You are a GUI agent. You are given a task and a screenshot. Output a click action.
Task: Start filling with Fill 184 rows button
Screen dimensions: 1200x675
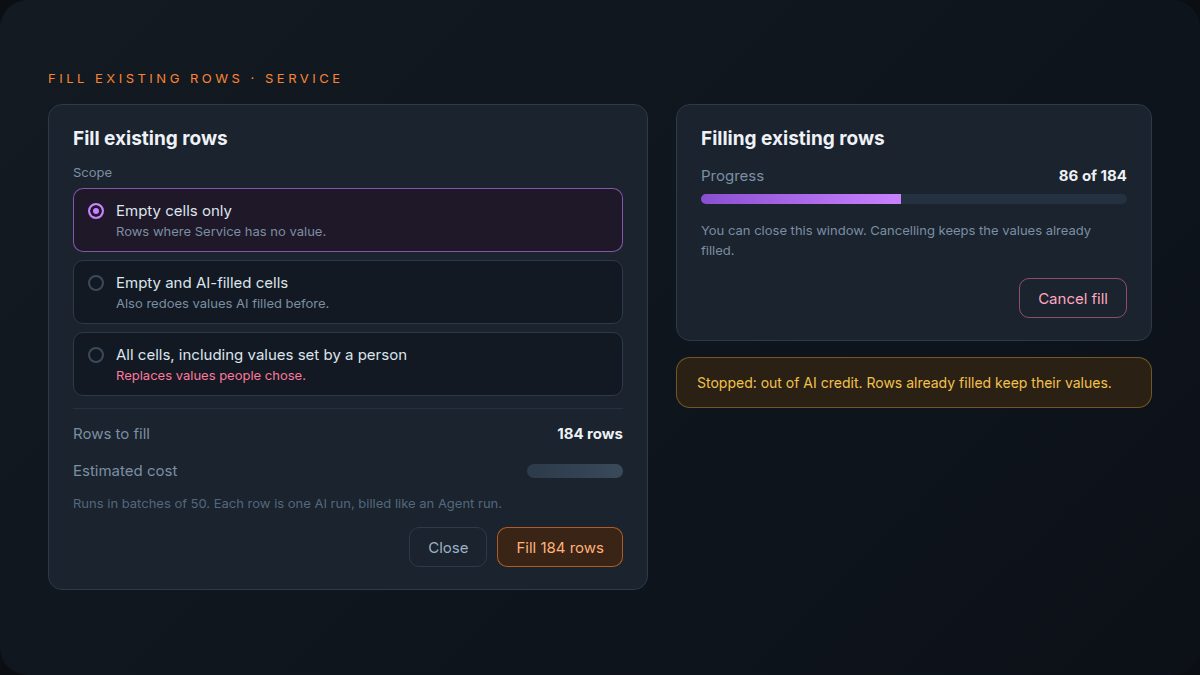point(560,547)
